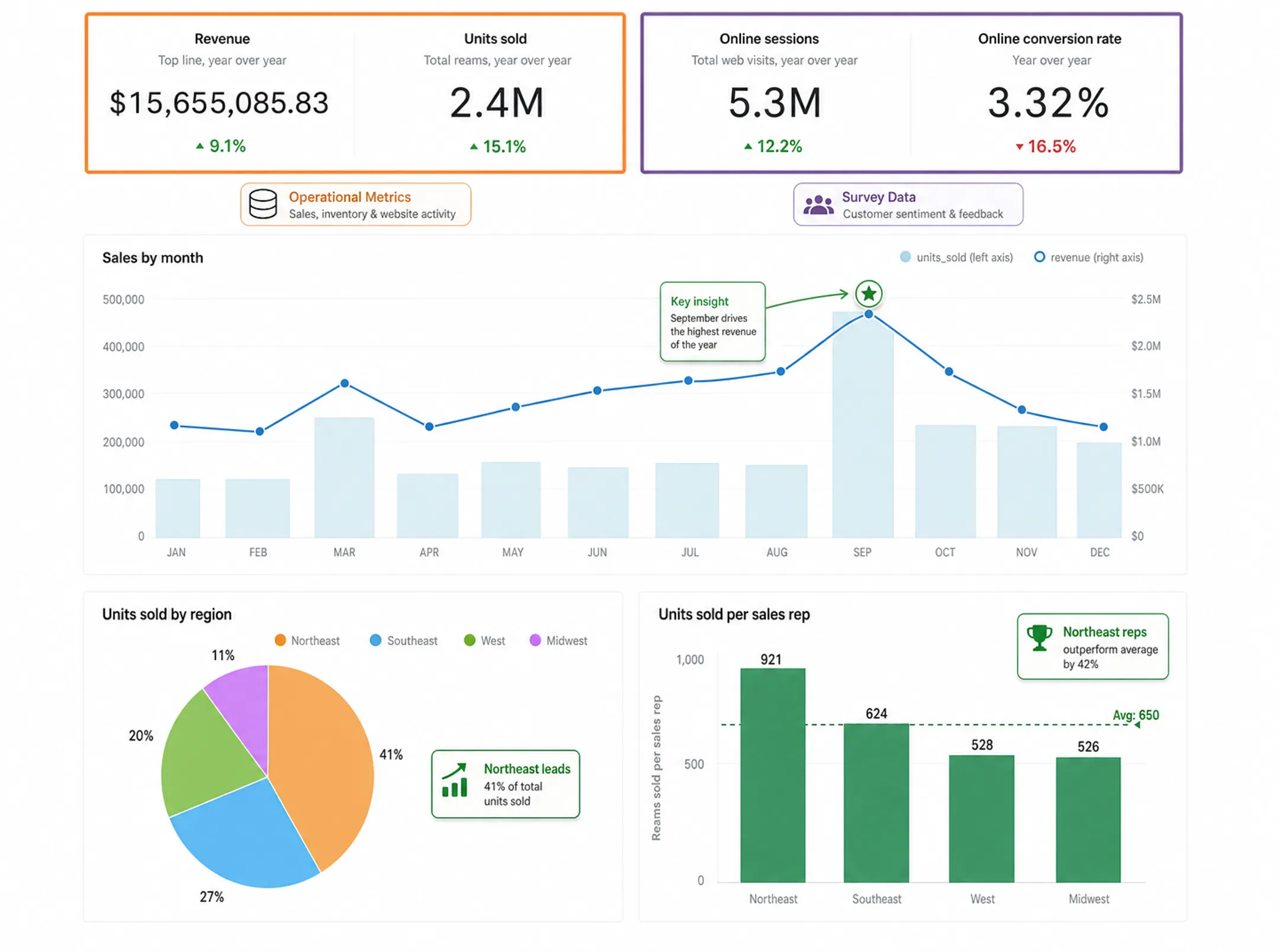Image resolution: width=1279 pixels, height=952 pixels.
Task: Toggle Southeast legend in region pie chart
Action: pyautogui.click(x=403, y=641)
